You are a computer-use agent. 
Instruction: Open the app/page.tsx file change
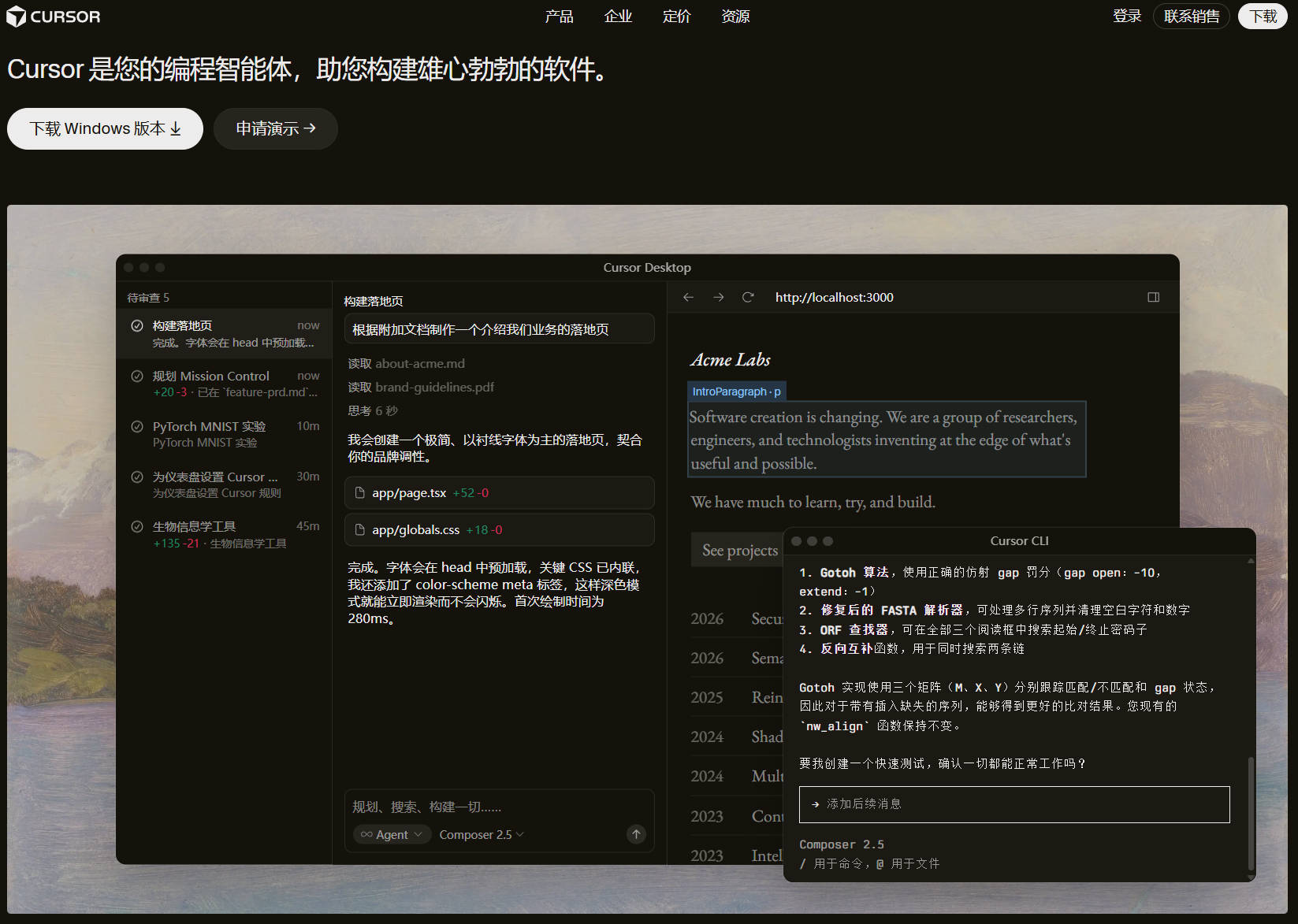pos(500,493)
